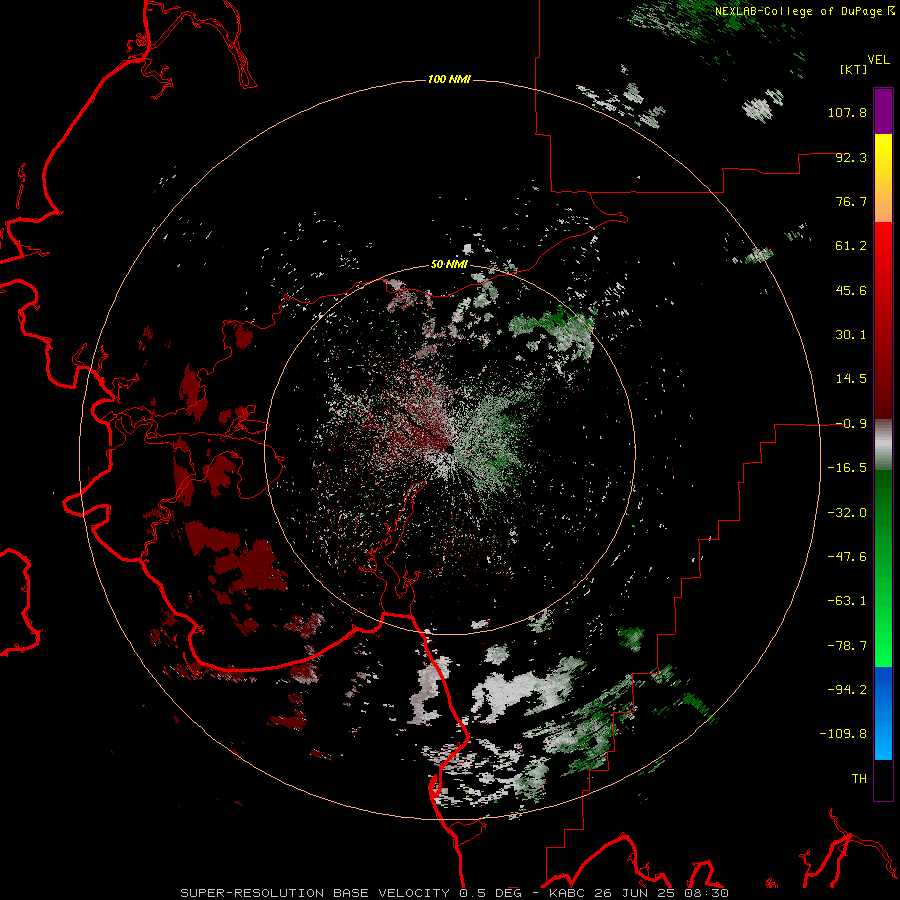Select the 76.7 velocity scale label
This screenshot has width=900, height=900.
tap(851, 201)
